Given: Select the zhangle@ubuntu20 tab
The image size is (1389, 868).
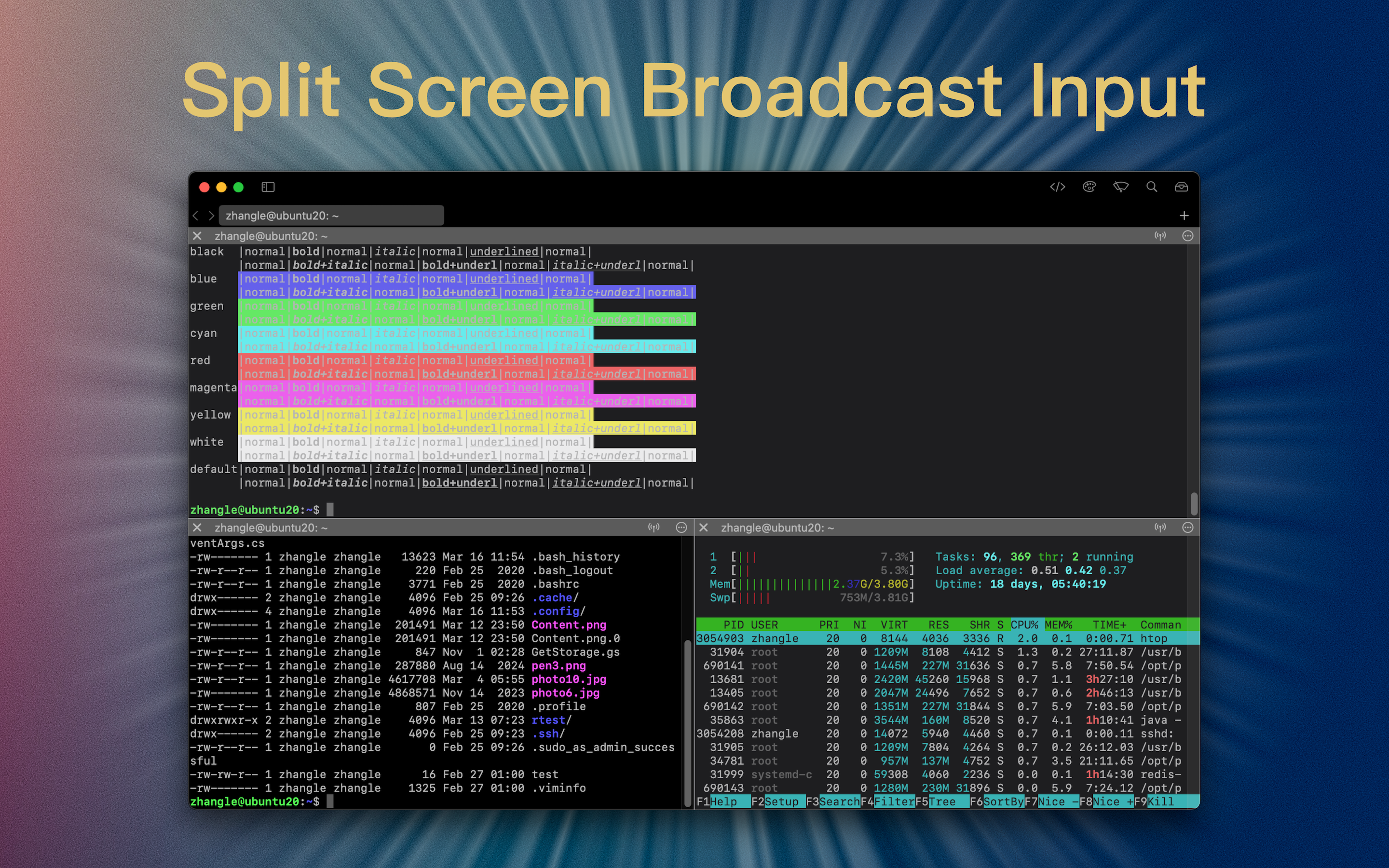Looking at the screenshot, I should click(331, 216).
